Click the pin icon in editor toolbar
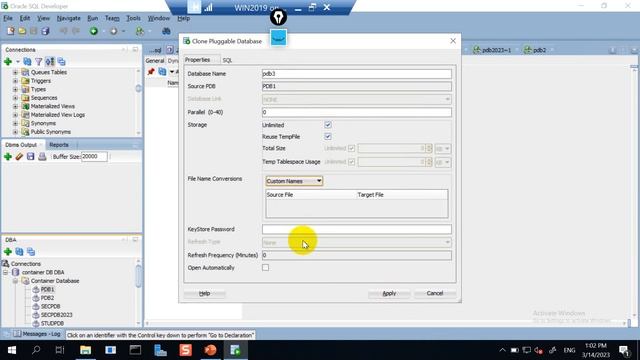The width and height of the screenshot is (640, 360). point(151,72)
